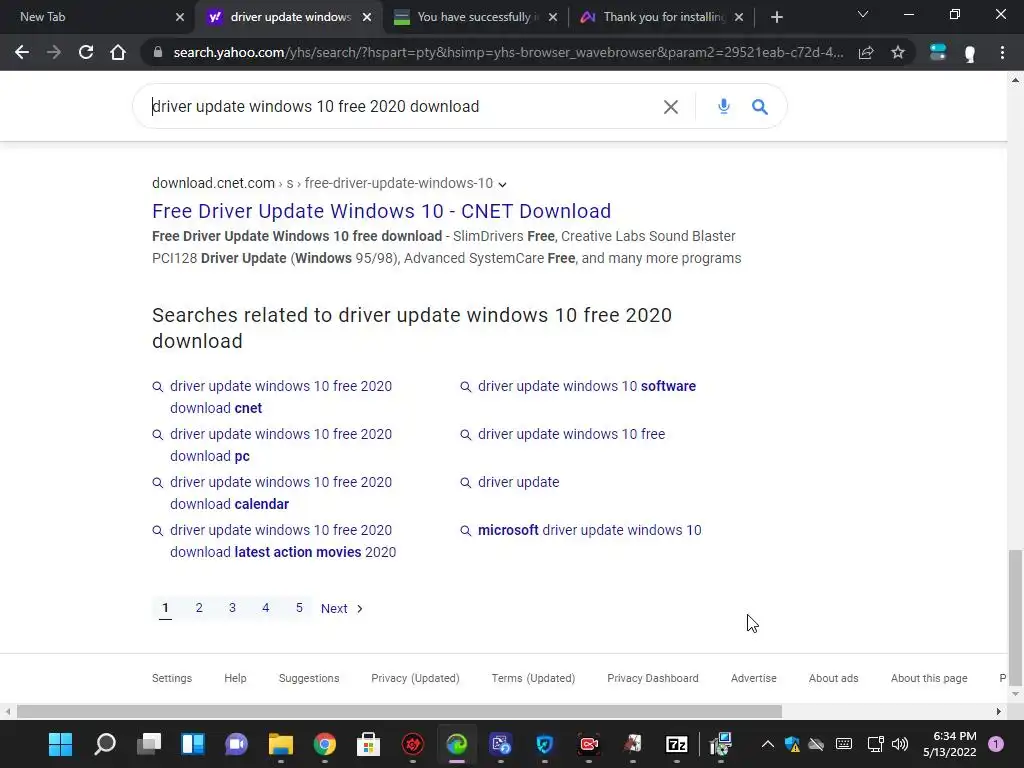The width and height of the screenshot is (1024, 768).
Task: Launch Google Chrome from the taskbar
Action: click(325, 744)
